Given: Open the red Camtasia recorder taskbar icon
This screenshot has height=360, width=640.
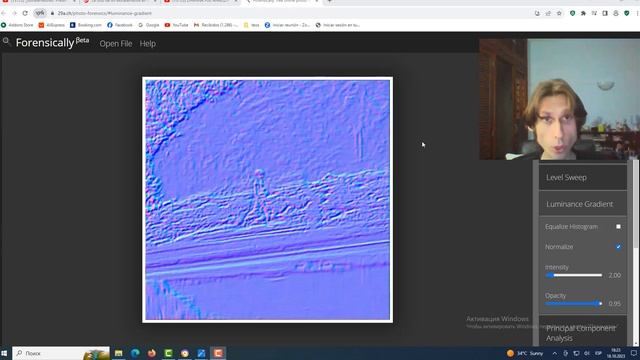Looking at the screenshot, I should 218,353.
